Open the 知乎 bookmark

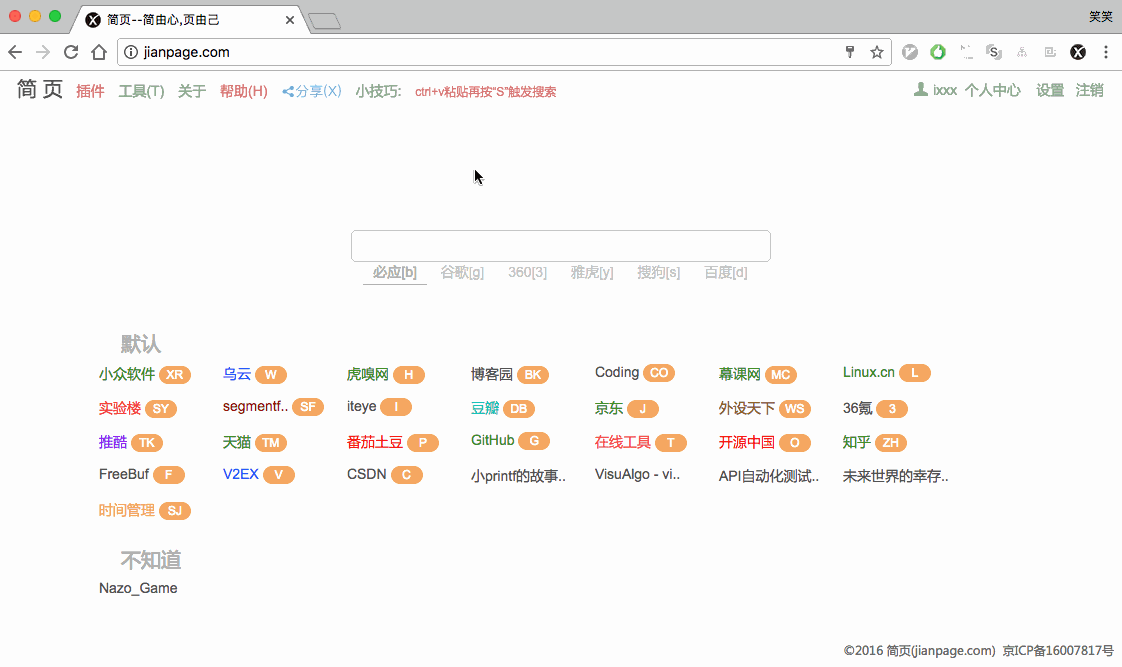coord(857,442)
